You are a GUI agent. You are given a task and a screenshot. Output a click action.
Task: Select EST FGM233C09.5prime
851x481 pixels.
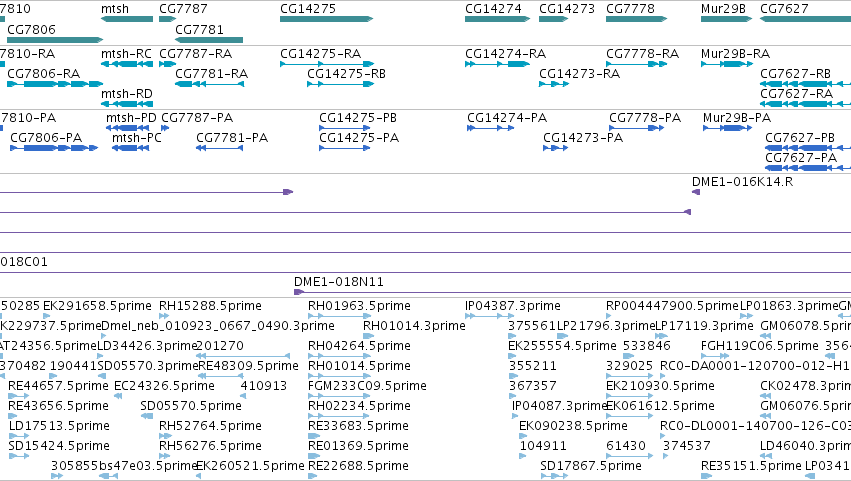point(340,396)
